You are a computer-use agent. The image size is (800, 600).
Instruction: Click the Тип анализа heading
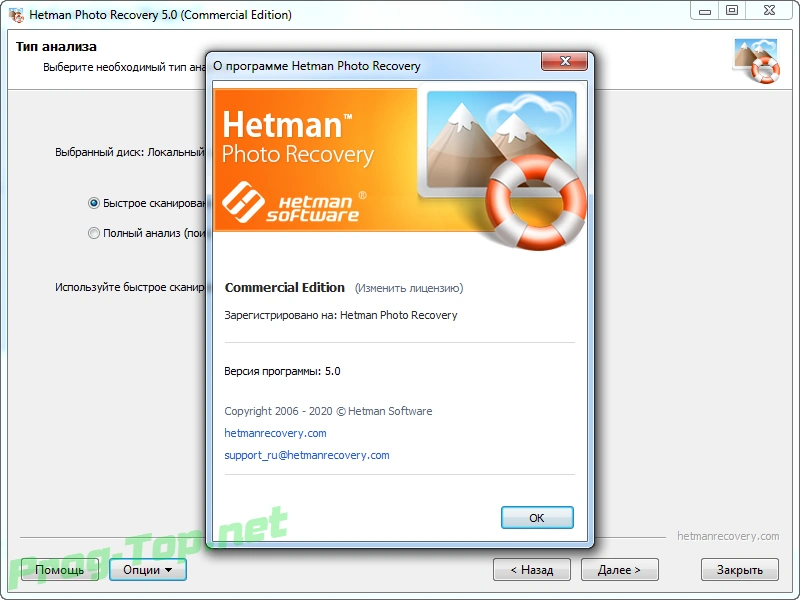click(56, 46)
